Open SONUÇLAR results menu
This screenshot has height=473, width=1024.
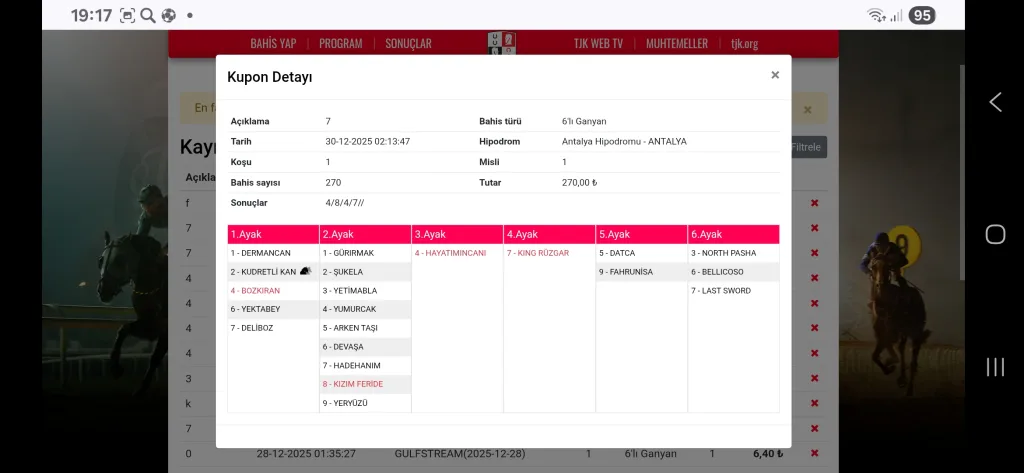pyautogui.click(x=408, y=44)
